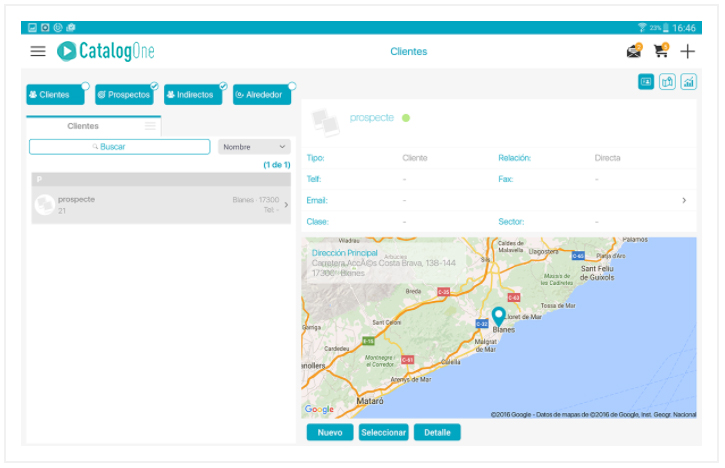This screenshot has height=468, width=725.
Task: Click the plus add icon
Action: (688, 51)
